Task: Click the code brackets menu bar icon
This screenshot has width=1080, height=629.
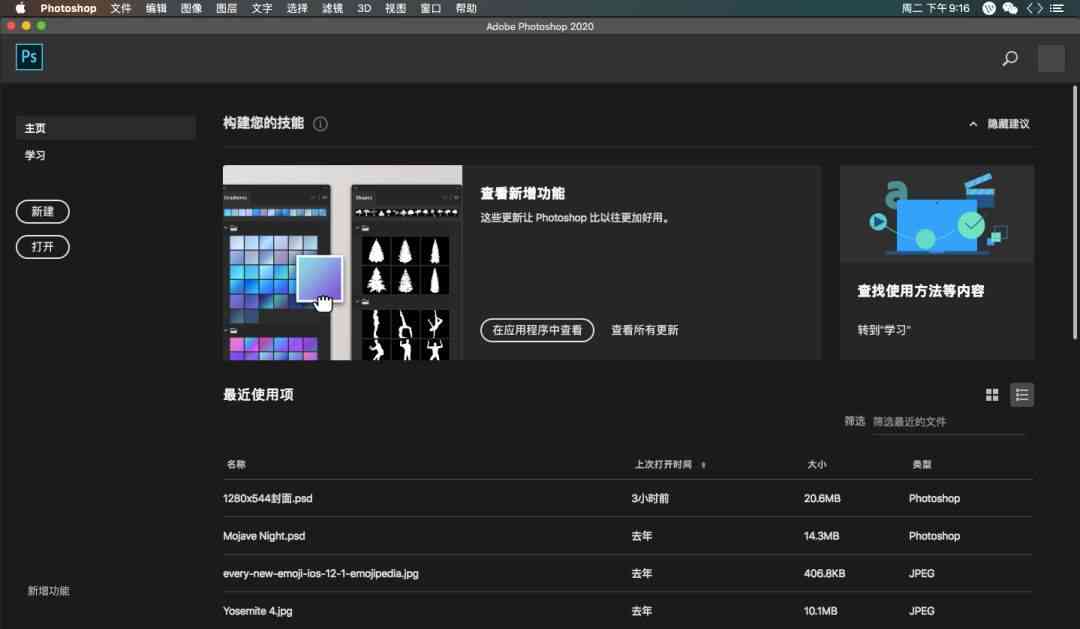Action: [1035, 8]
